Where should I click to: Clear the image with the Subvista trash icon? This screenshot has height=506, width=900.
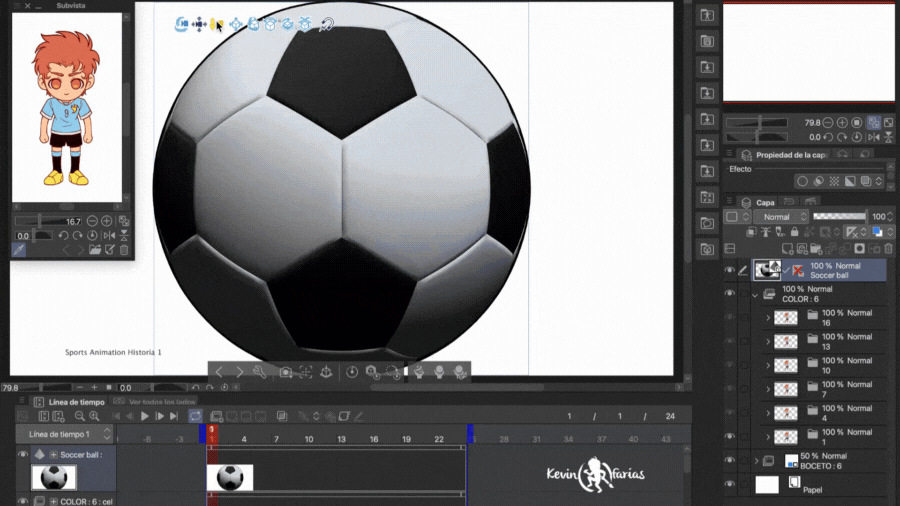coord(124,250)
